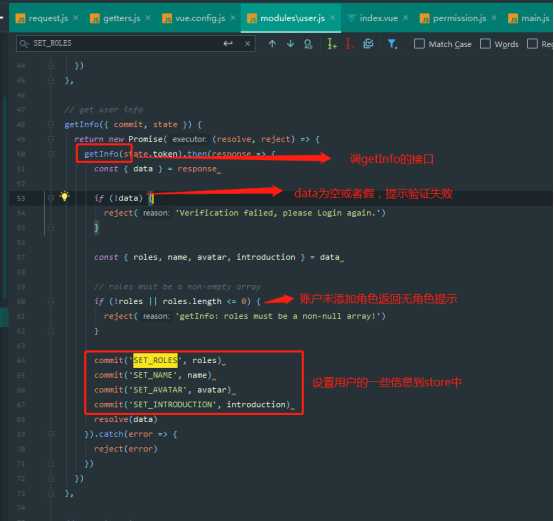Open results in Find tool window icon
Viewport: 554px width, 521px height.
point(308,44)
